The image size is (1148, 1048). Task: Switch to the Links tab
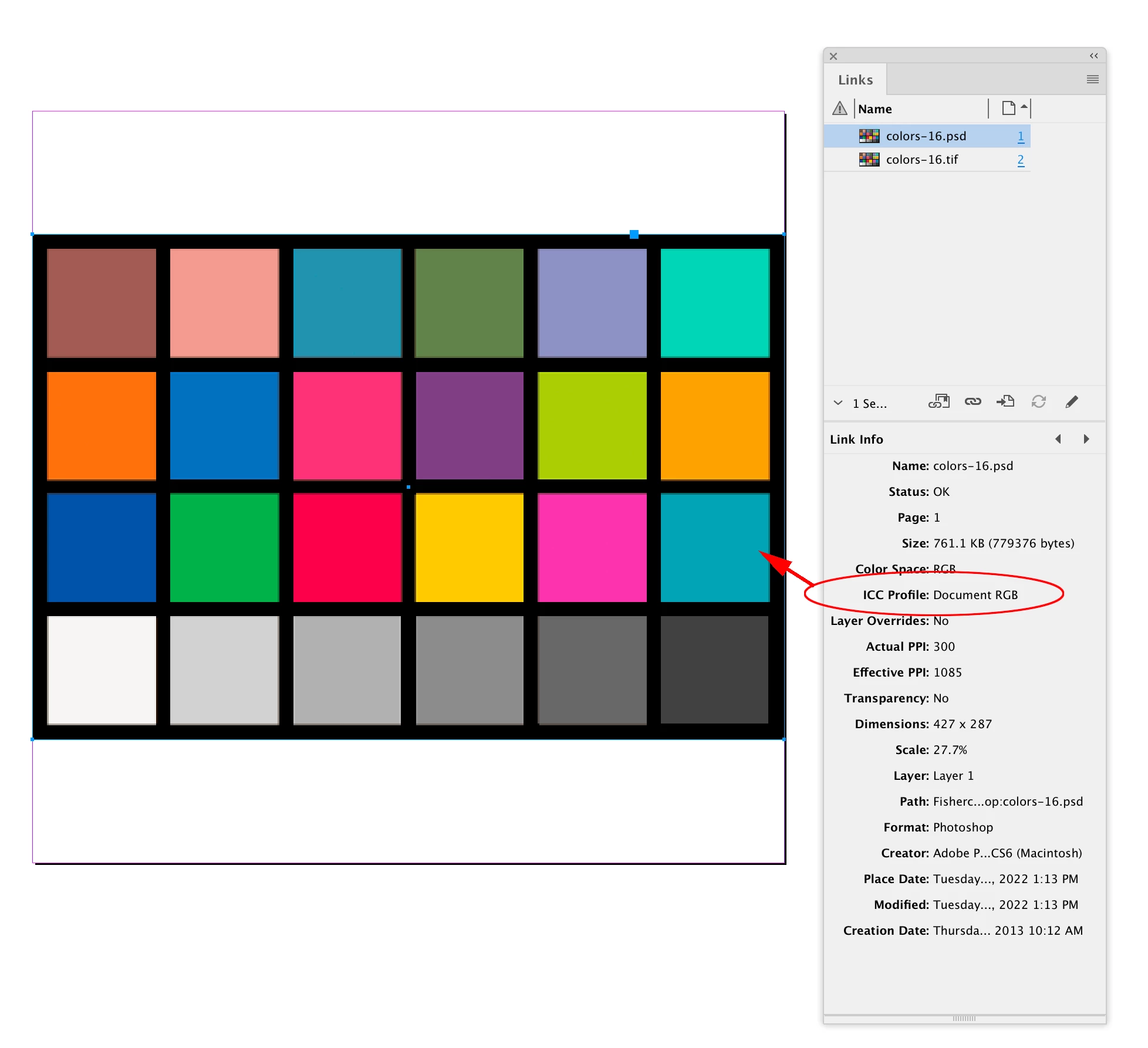(855, 80)
